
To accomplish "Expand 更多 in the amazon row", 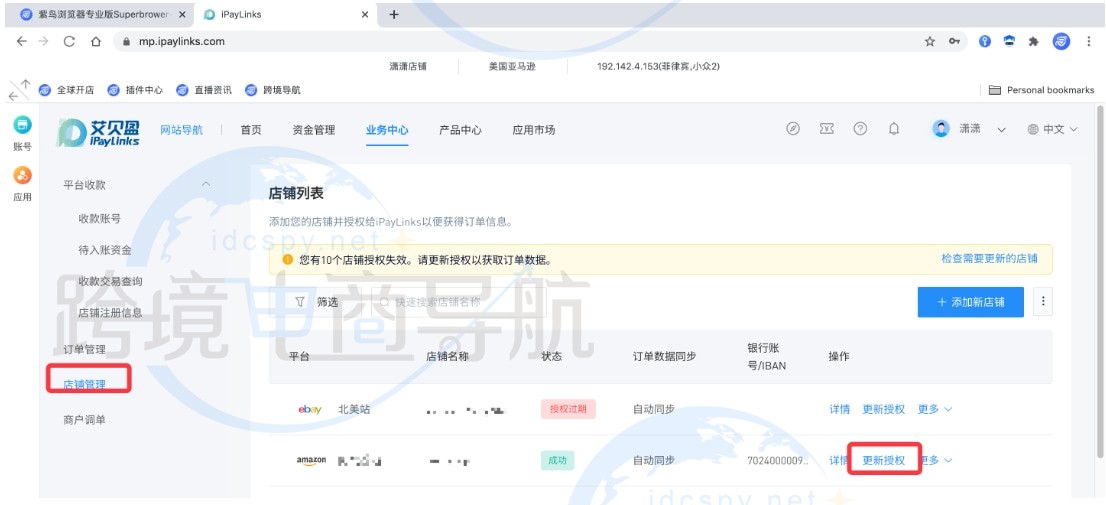I will 937,461.
